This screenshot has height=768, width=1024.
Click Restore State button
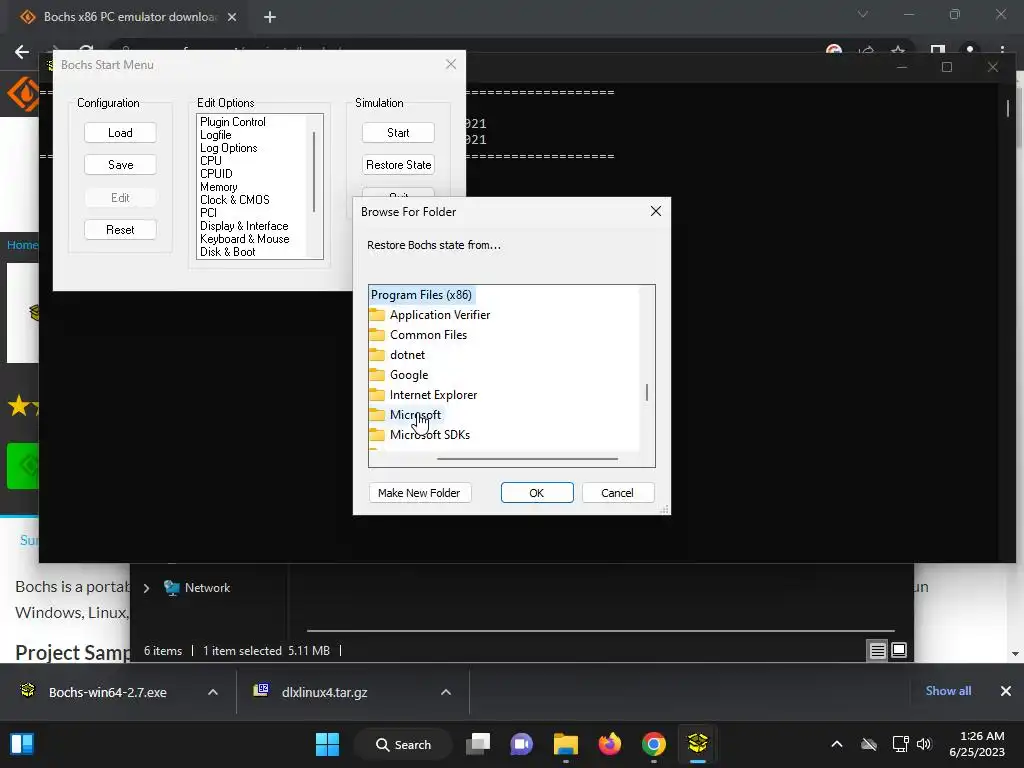398,165
